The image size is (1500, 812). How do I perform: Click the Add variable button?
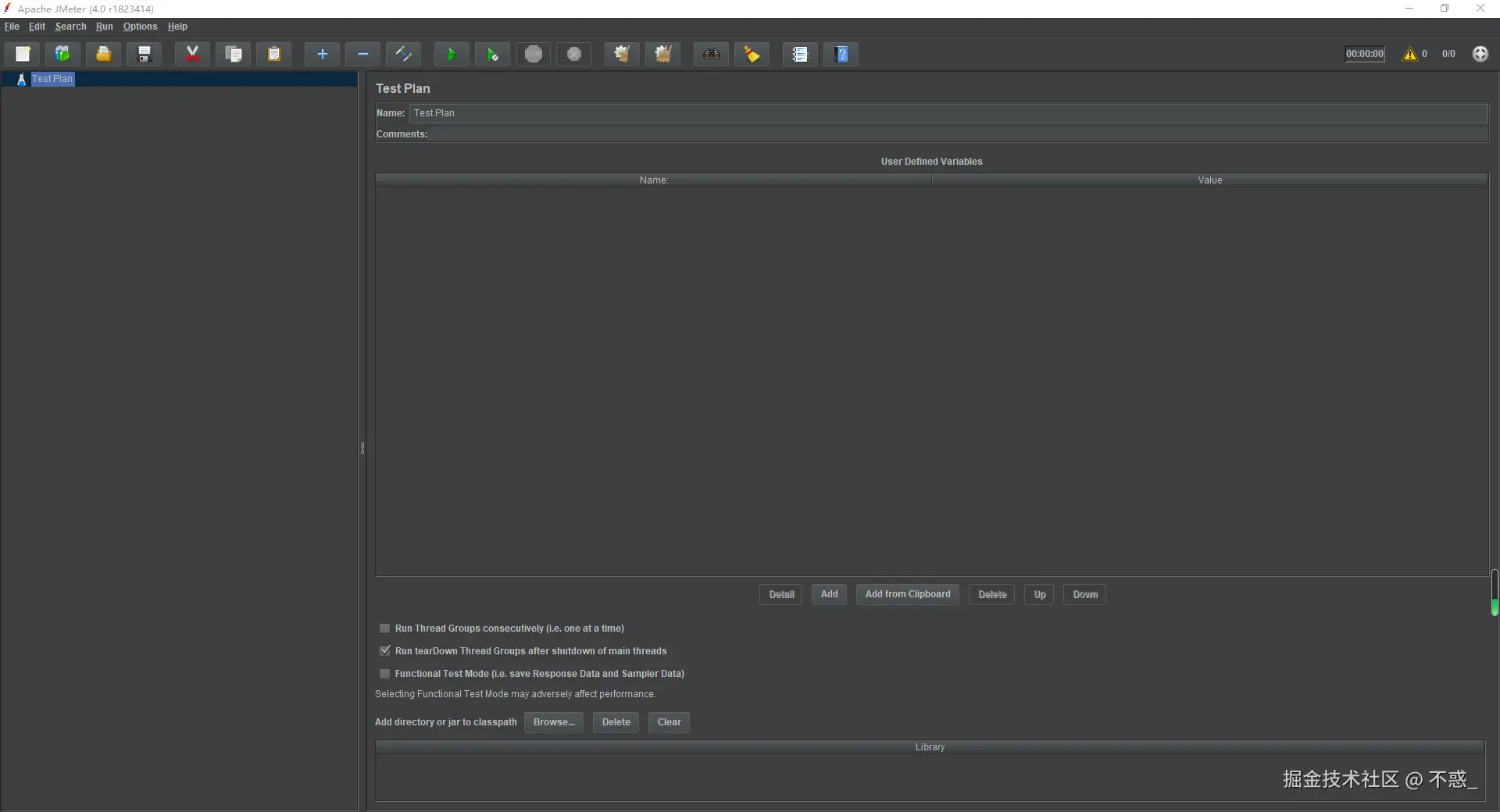coord(829,595)
